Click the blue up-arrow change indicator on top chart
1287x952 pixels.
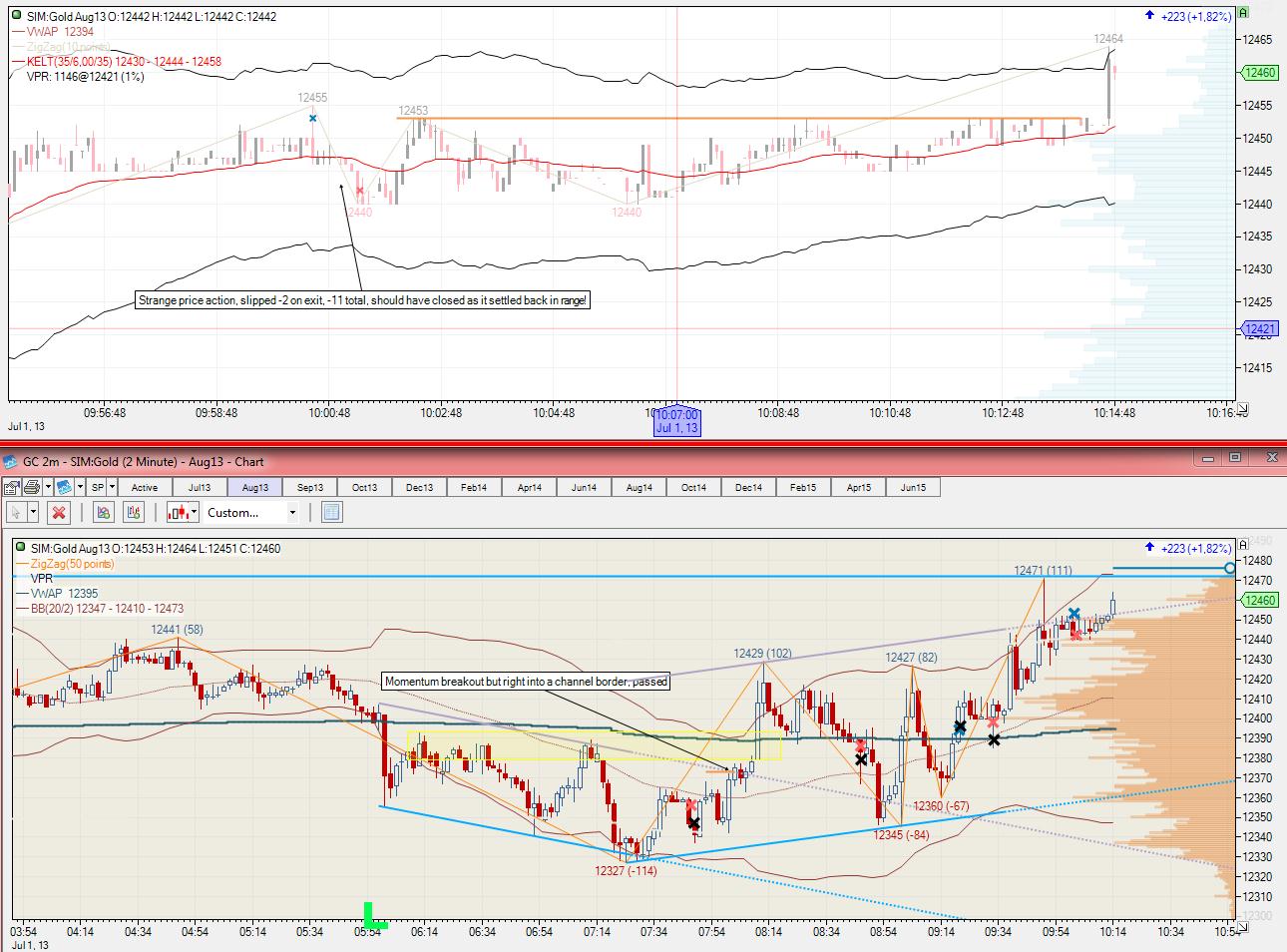(1150, 16)
